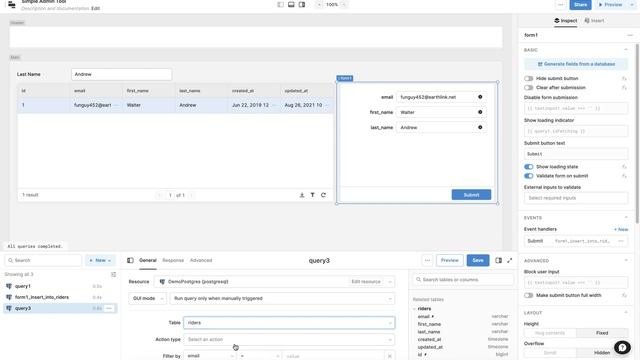Download table data icon
Image resolution: width=640 pixels, height=360 pixels.
pos(302,195)
